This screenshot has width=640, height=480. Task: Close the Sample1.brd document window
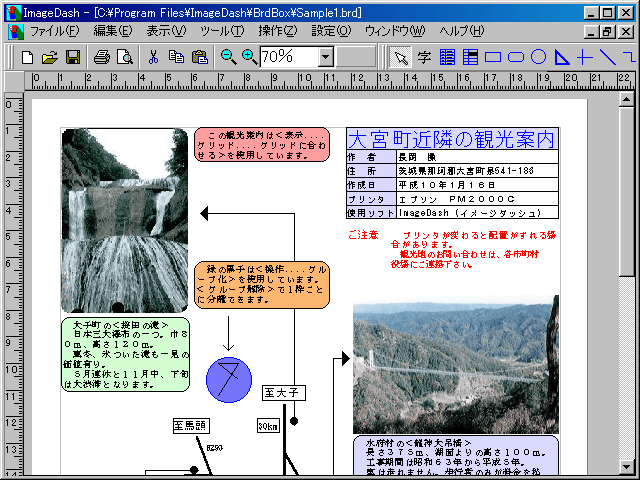coord(626,31)
